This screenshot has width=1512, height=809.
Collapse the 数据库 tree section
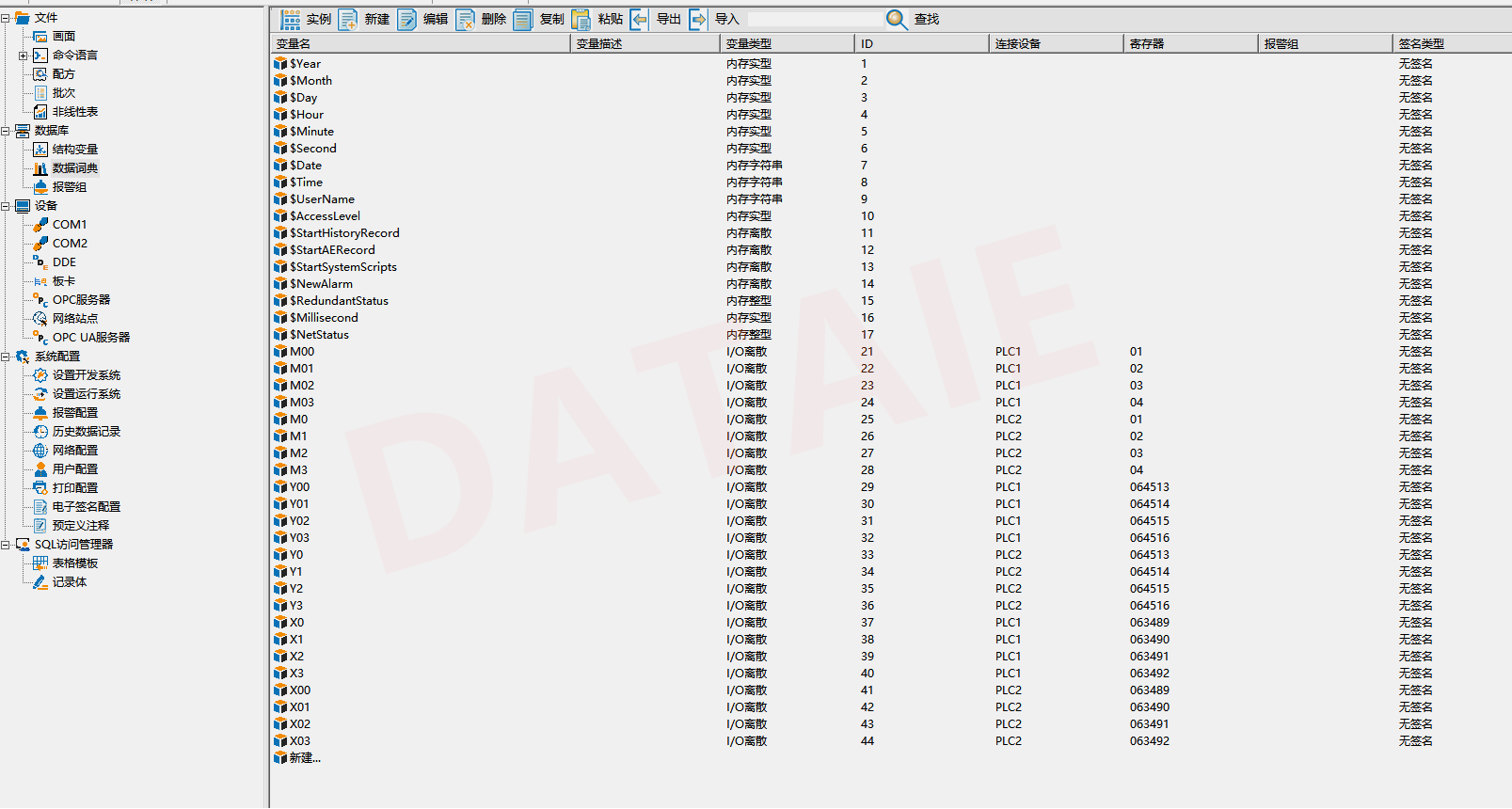click(6, 131)
